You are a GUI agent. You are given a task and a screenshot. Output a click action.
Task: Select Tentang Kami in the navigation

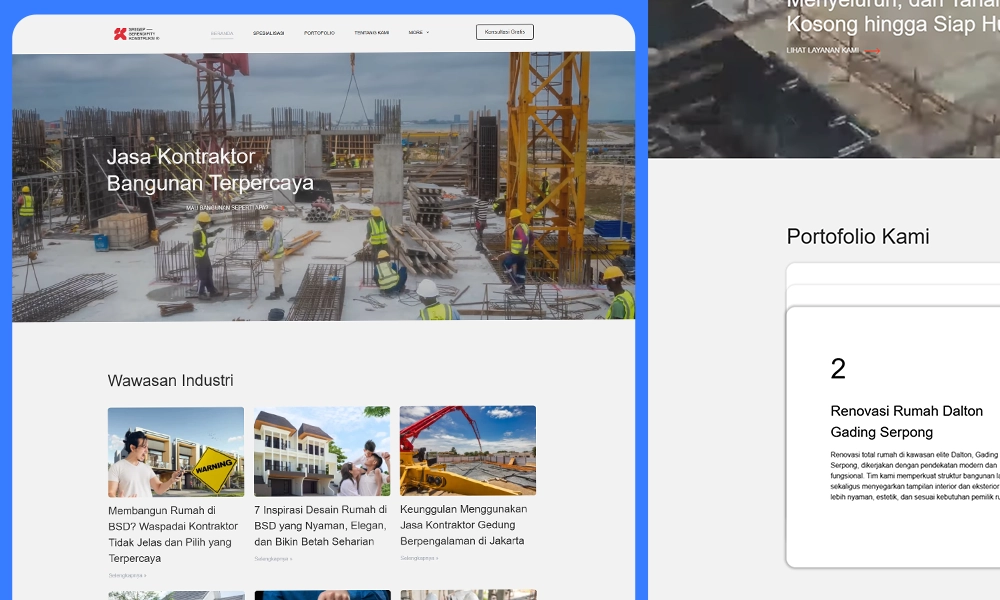point(371,33)
